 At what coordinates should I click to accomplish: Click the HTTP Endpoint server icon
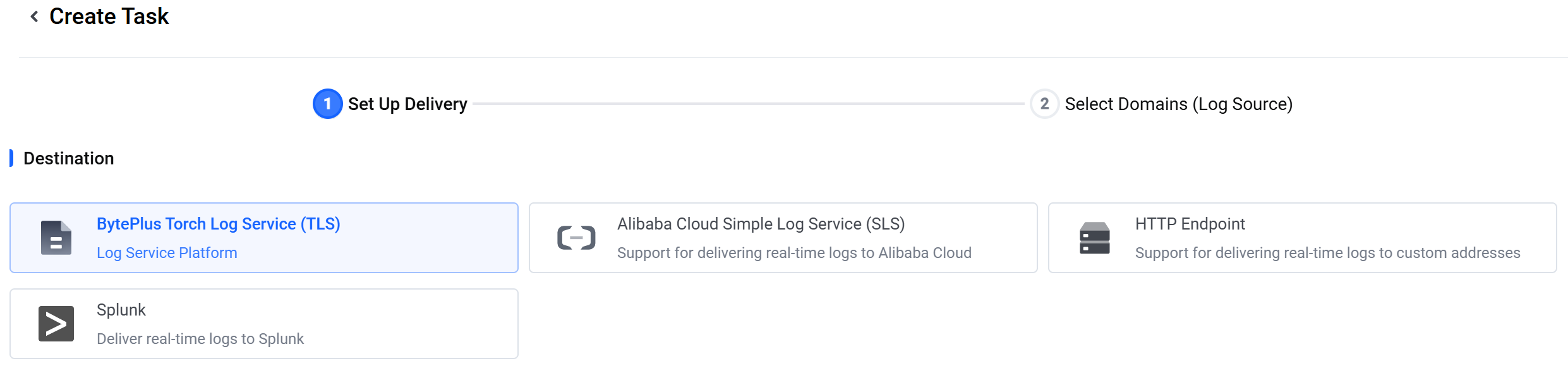[1095, 238]
